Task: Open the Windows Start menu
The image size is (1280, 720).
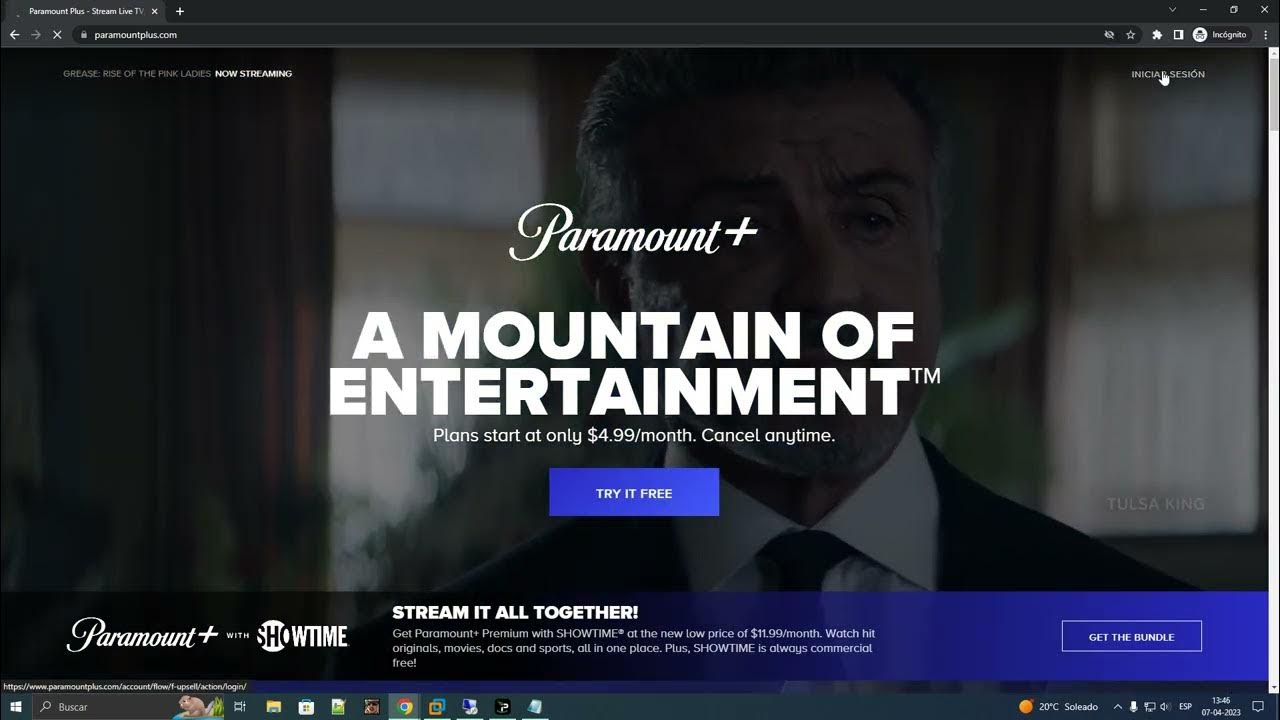Action: point(15,707)
